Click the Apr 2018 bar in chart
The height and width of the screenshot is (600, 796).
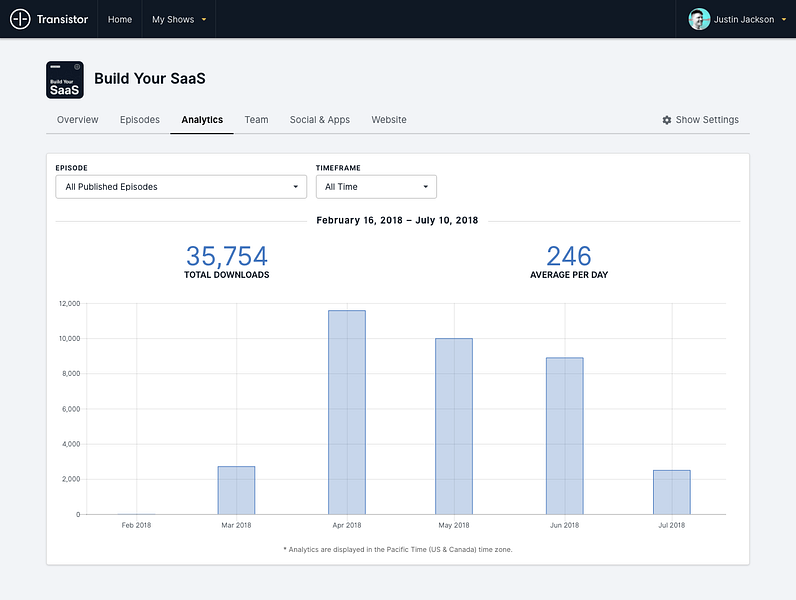(347, 412)
